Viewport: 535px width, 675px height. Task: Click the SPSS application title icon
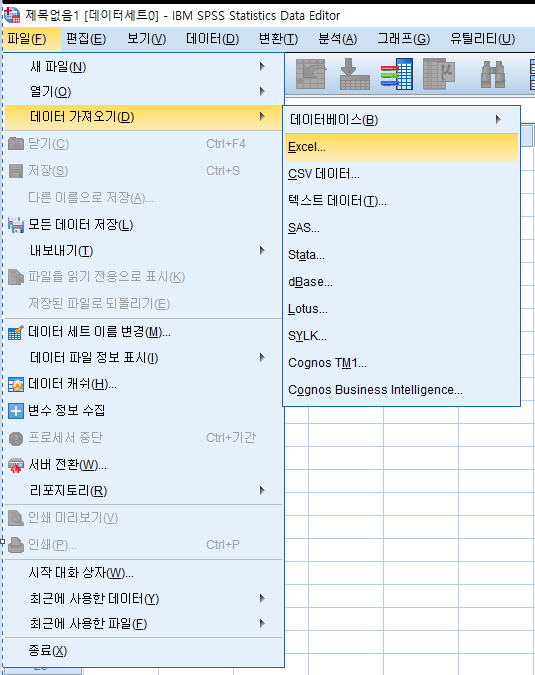[12, 15]
